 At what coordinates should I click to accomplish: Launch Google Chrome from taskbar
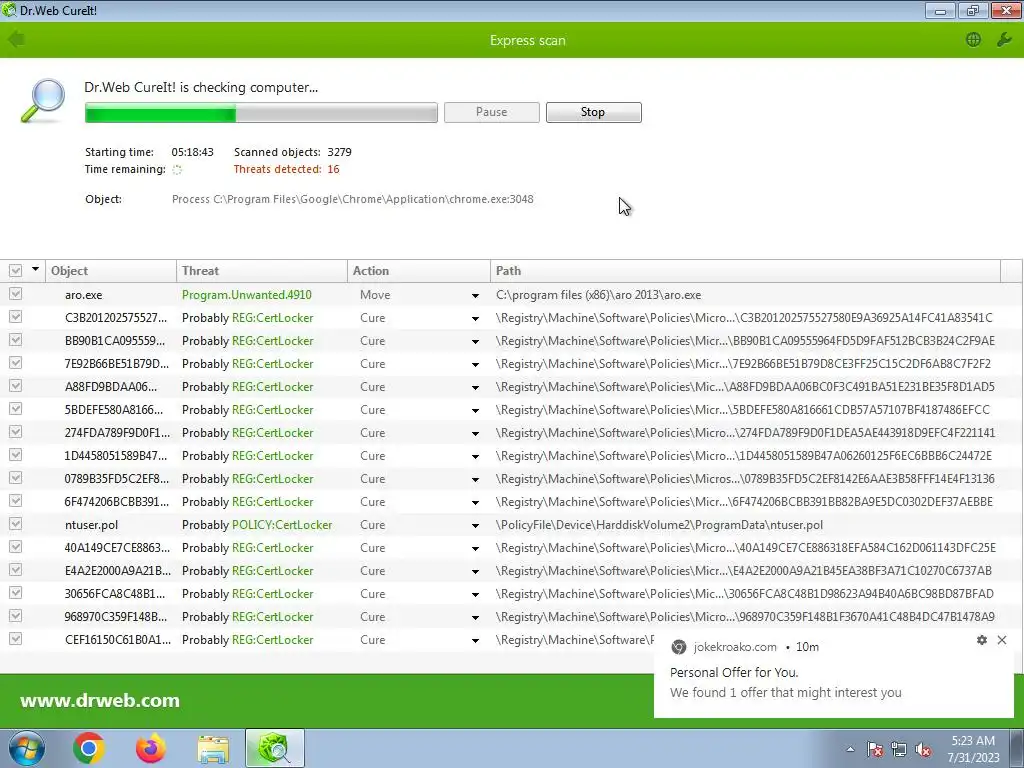pos(89,748)
